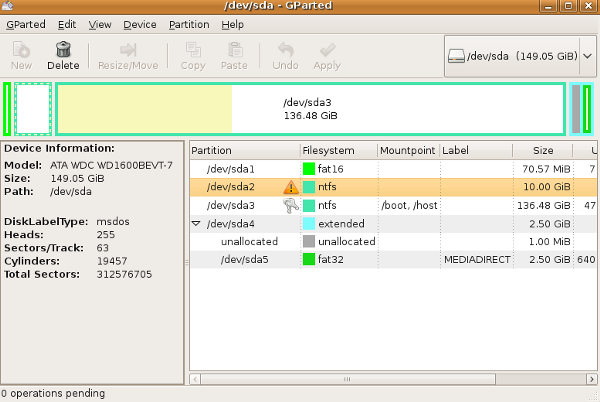The width and height of the screenshot is (600, 402).
Task: Click the Paste partition toolbar icon
Action: (x=235, y=50)
